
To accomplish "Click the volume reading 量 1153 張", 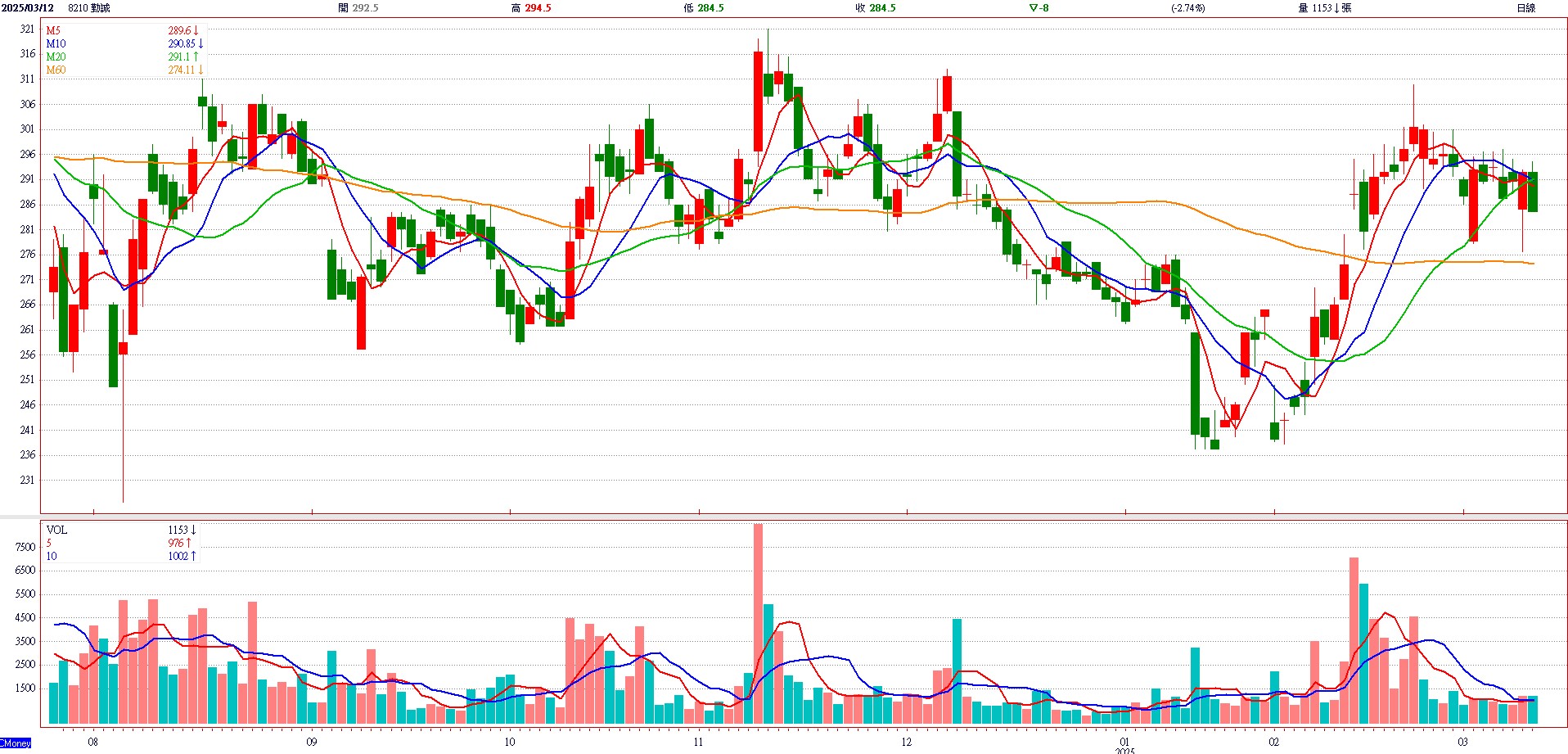I will [x=1325, y=7].
